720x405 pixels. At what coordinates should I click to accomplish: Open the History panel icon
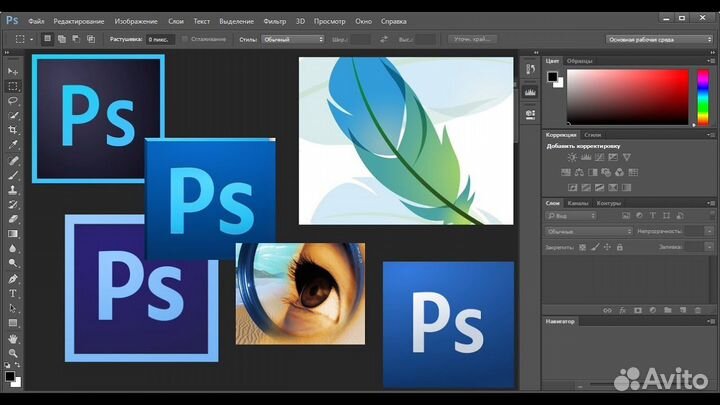[530, 69]
